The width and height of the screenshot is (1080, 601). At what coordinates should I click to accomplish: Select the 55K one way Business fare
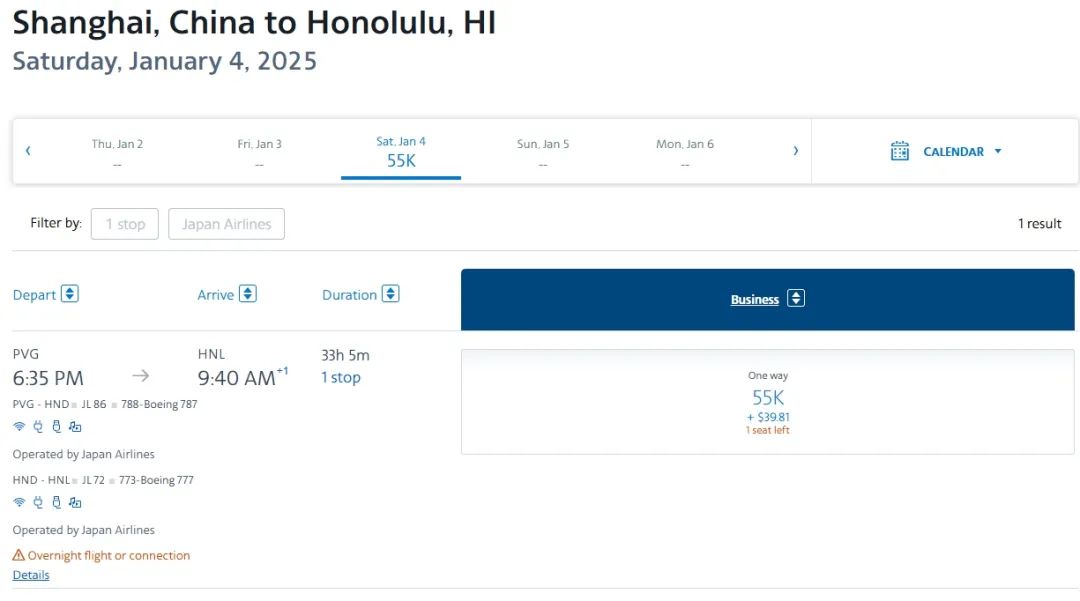[767, 401]
